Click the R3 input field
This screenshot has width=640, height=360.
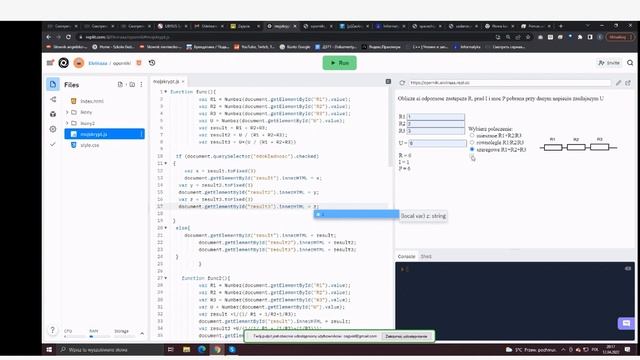point(436,131)
